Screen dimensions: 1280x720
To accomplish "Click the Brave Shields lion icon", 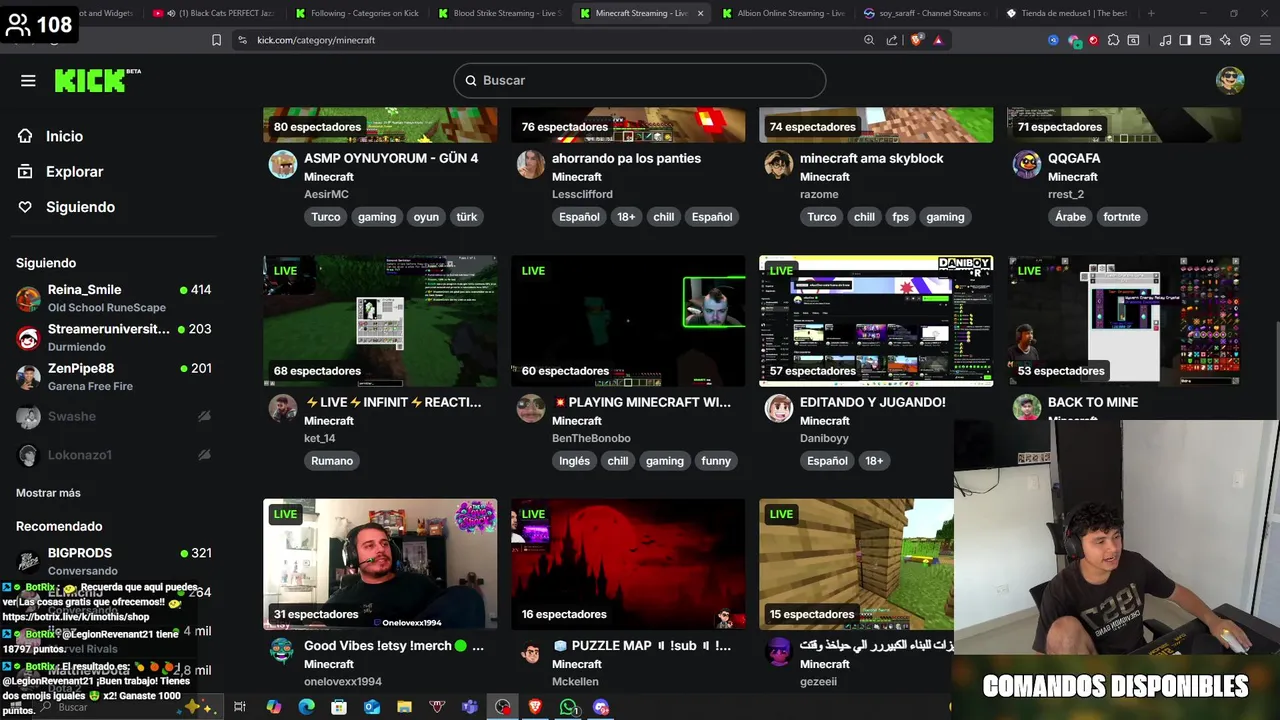I will 916,40.
